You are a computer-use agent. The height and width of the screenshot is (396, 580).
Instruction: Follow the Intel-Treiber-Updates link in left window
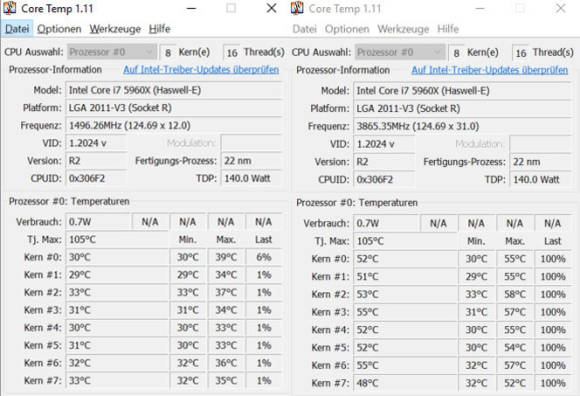pyautogui.click(x=201, y=70)
